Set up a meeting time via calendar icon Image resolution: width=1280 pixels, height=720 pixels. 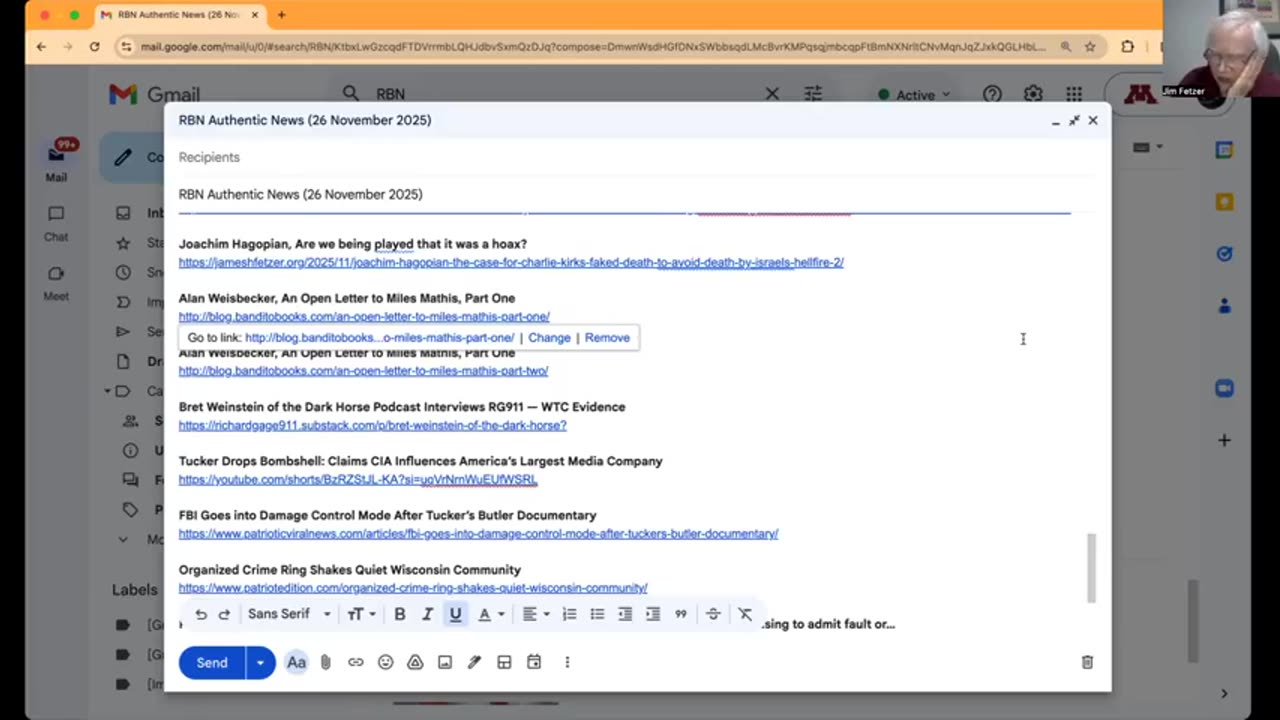pos(534,662)
